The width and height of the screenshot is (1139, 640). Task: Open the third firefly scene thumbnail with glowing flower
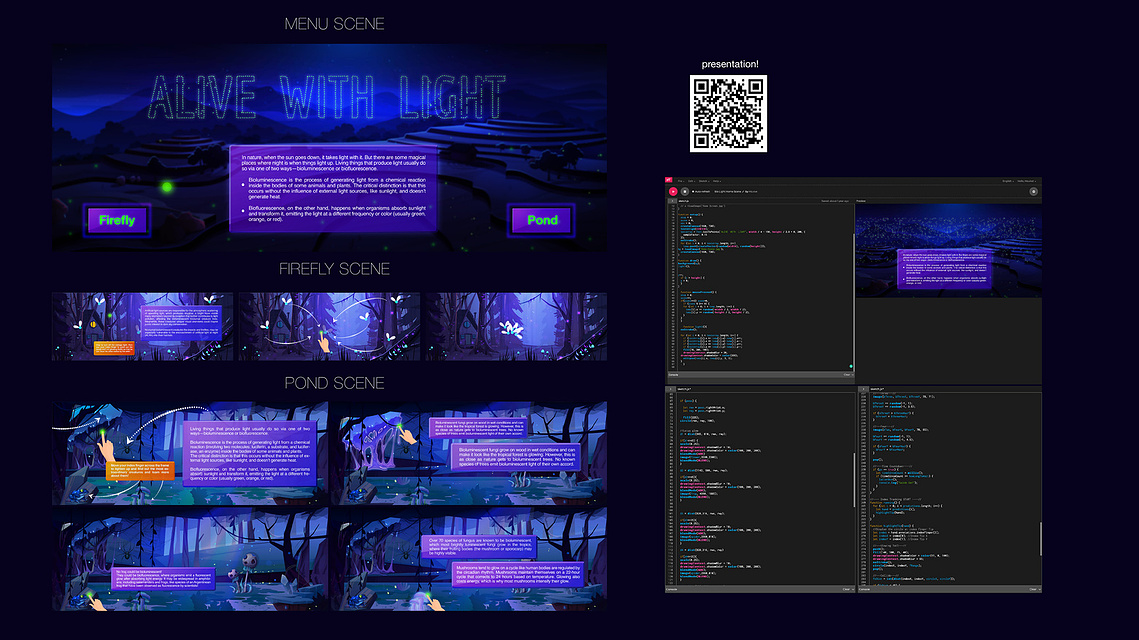click(516, 326)
